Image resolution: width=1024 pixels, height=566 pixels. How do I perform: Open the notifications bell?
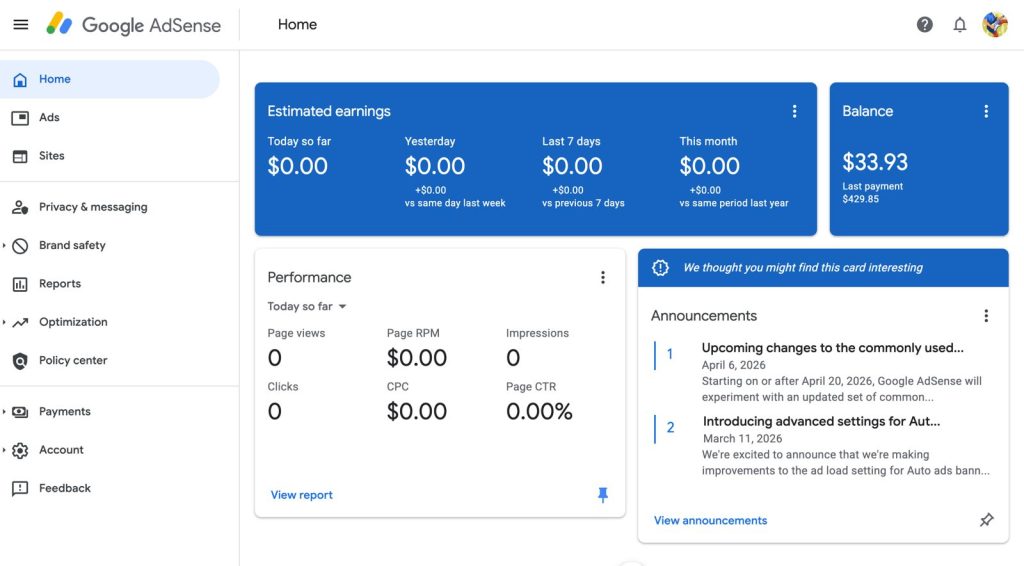(960, 25)
